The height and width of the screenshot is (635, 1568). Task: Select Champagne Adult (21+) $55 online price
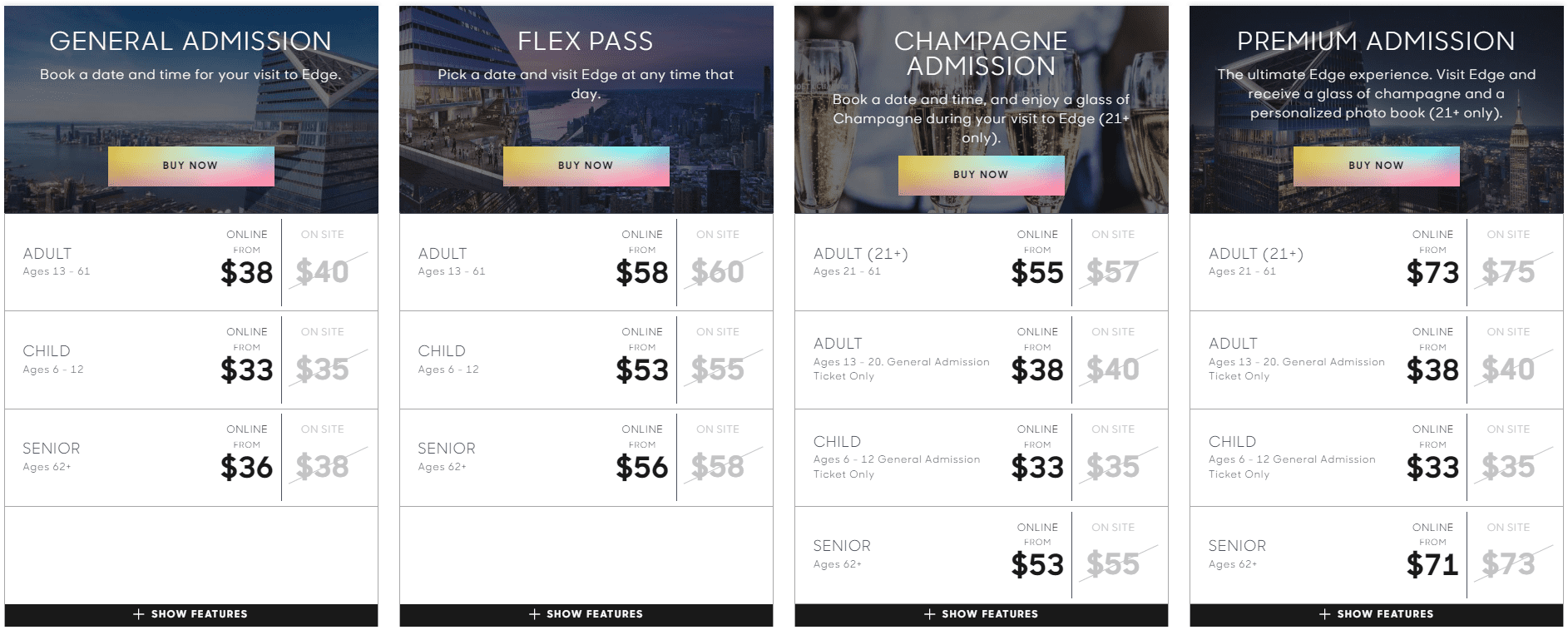point(1036,272)
